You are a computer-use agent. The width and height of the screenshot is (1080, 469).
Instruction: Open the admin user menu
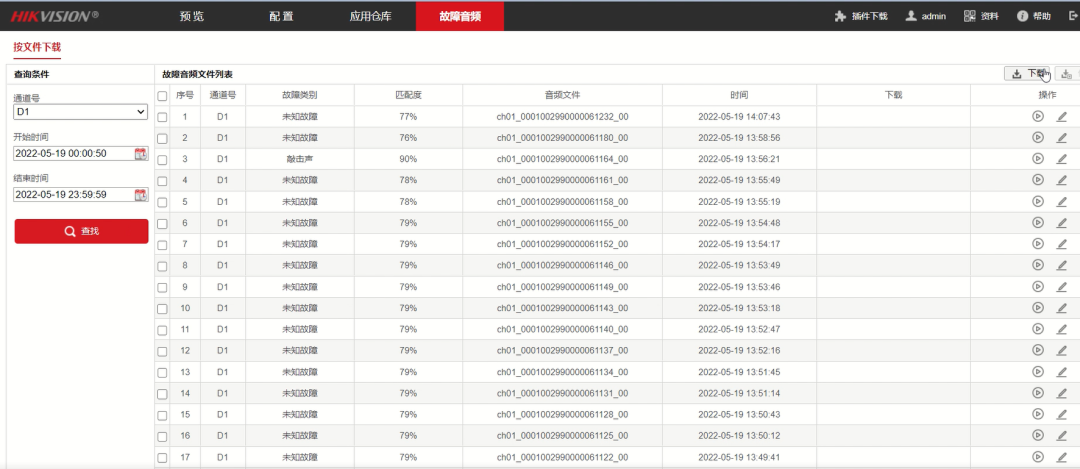tap(925, 16)
